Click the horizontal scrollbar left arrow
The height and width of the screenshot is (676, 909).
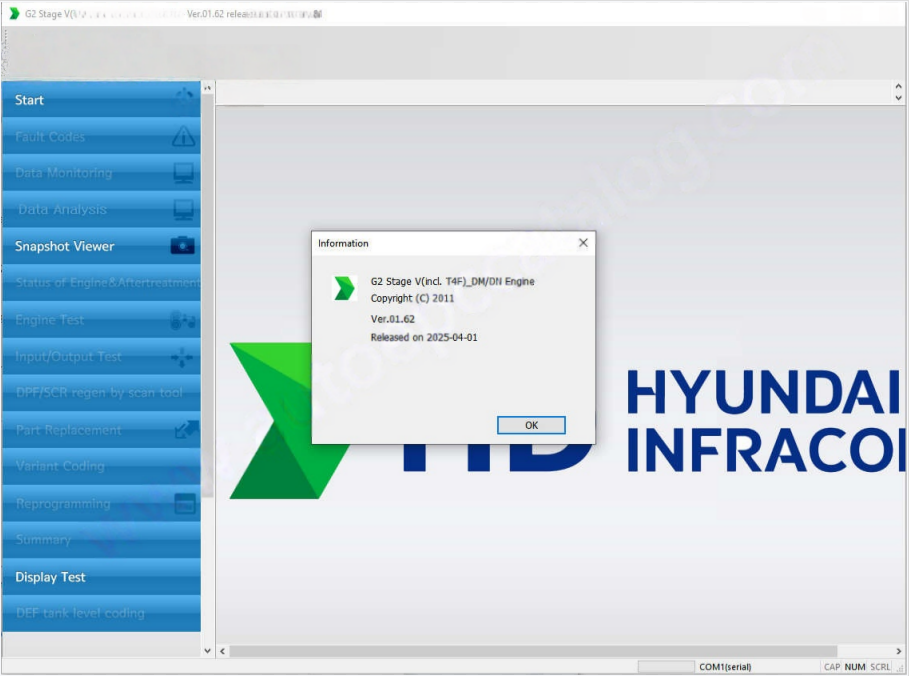pos(223,651)
